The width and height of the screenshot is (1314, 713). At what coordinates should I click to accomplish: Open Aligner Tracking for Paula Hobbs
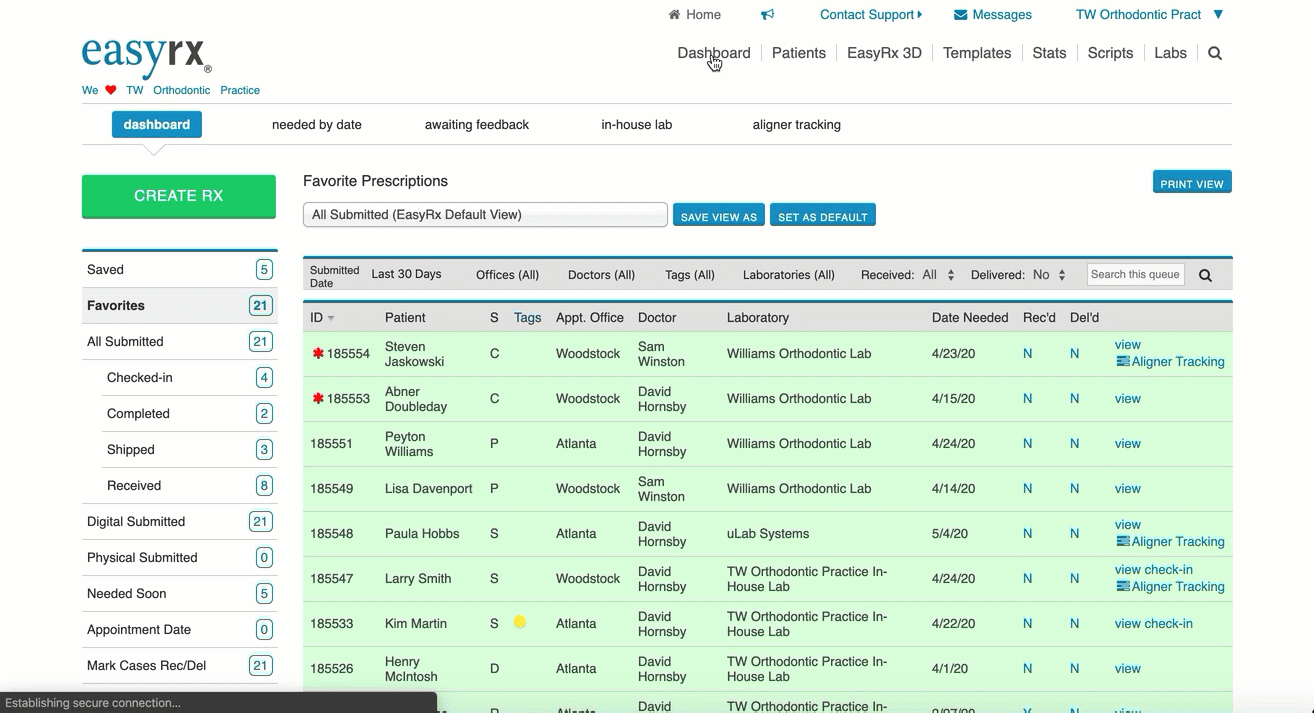(1171, 542)
